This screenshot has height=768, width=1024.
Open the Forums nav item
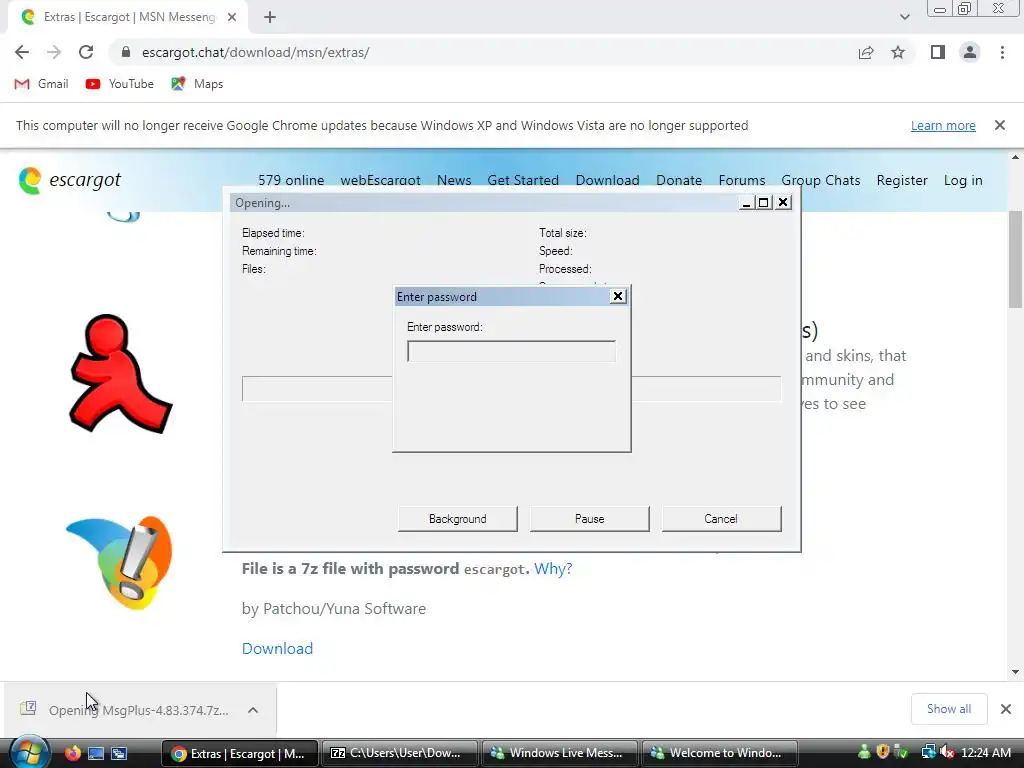point(742,180)
